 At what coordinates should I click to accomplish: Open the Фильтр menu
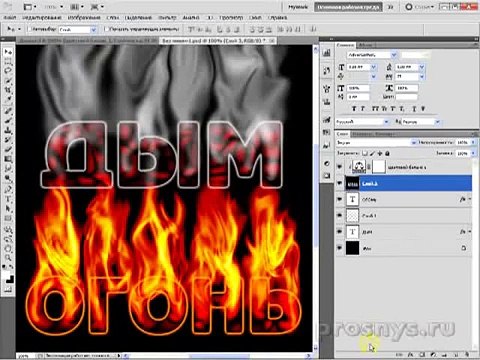pos(167,17)
